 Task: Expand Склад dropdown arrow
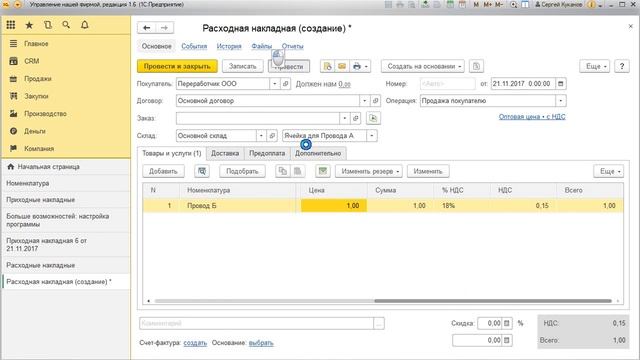261,136
